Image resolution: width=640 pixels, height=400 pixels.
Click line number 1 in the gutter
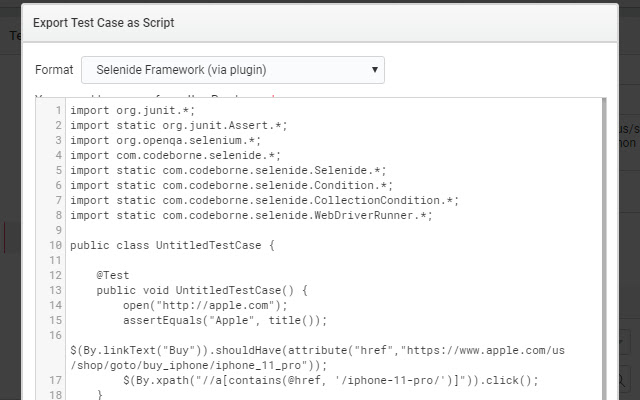pyautogui.click(x=58, y=110)
